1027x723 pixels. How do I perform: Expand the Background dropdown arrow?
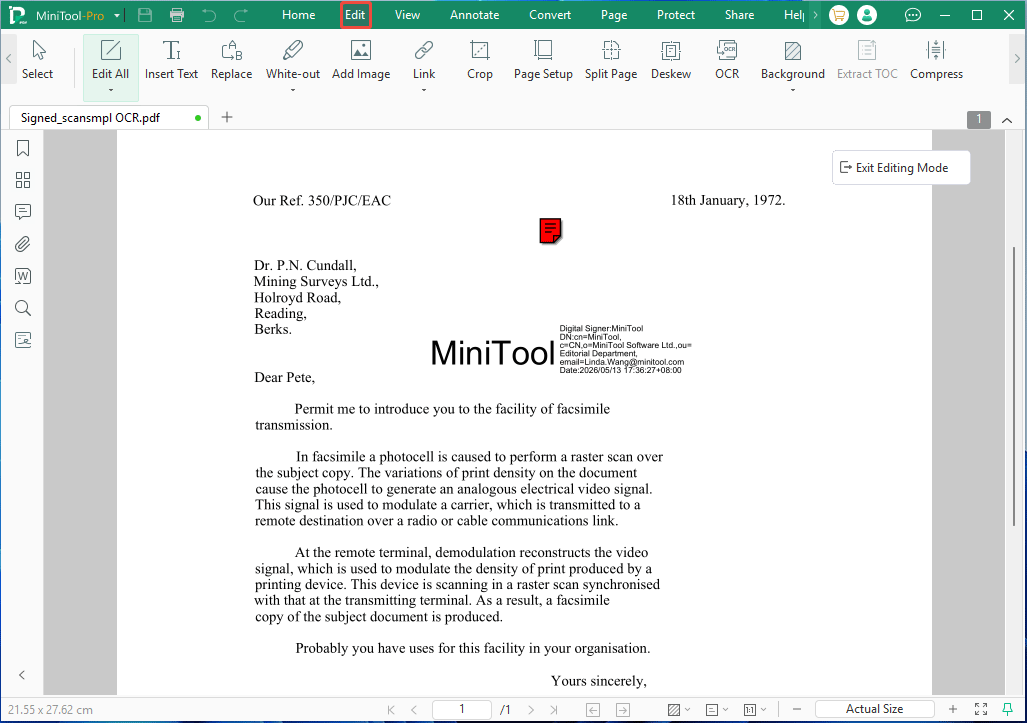793,90
